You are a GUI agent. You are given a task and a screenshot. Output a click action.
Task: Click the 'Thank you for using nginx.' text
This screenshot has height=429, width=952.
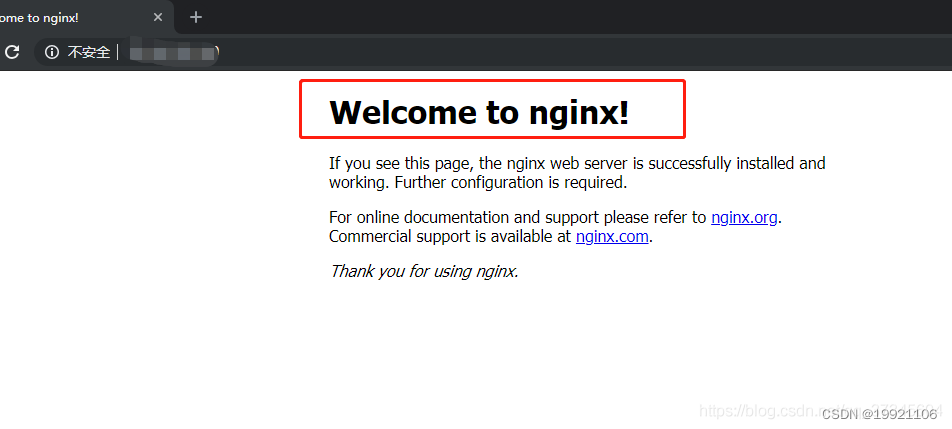[424, 271]
